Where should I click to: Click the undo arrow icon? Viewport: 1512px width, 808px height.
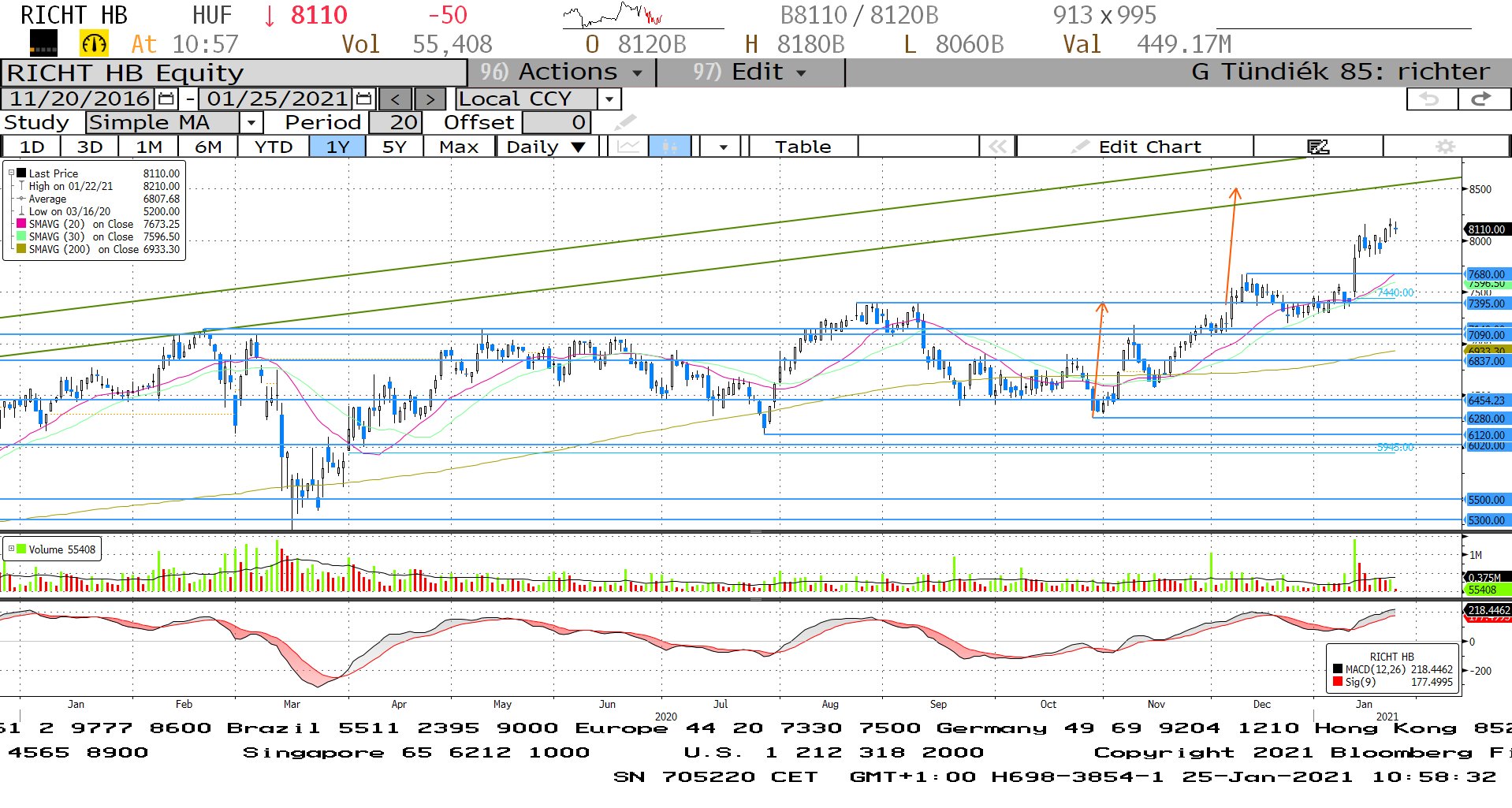click(1430, 99)
